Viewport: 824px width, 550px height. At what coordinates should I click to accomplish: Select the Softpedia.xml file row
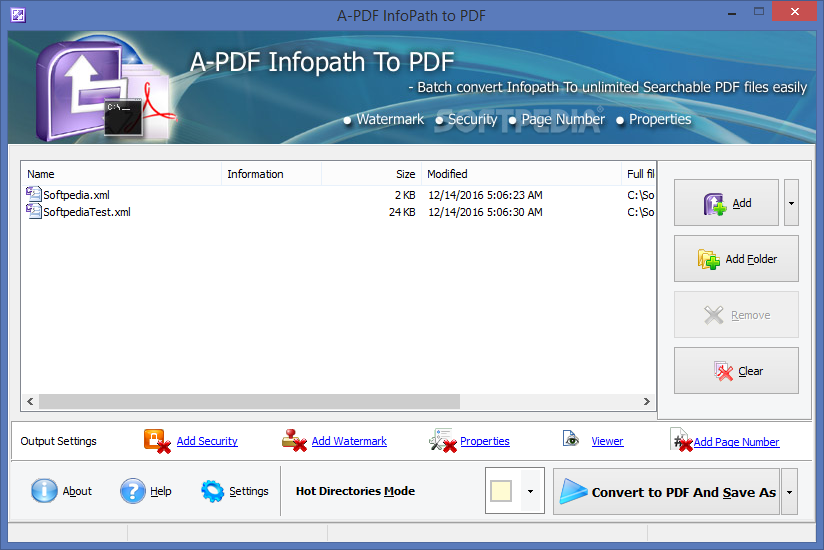(340, 195)
